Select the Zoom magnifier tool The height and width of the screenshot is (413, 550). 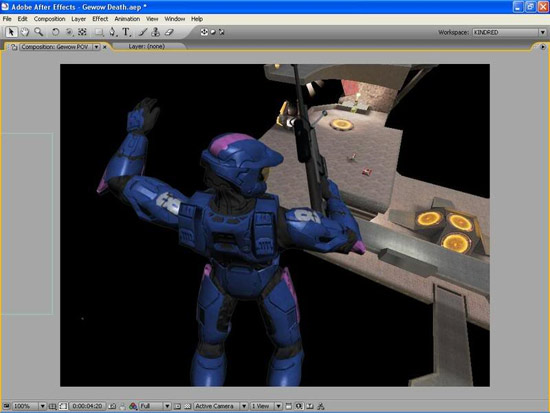click(39, 32)
